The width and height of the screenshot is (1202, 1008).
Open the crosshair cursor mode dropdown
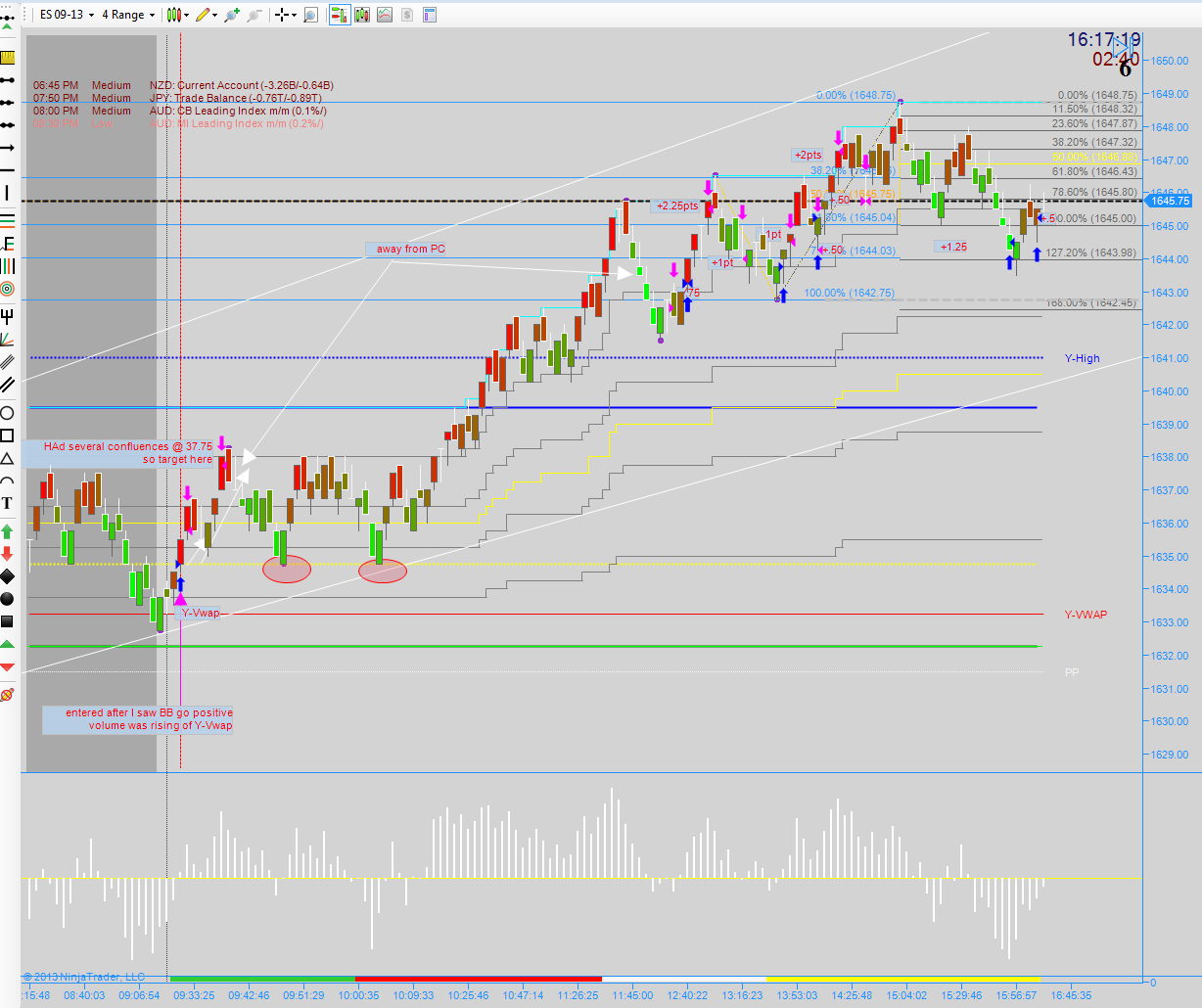click(286, 15)
